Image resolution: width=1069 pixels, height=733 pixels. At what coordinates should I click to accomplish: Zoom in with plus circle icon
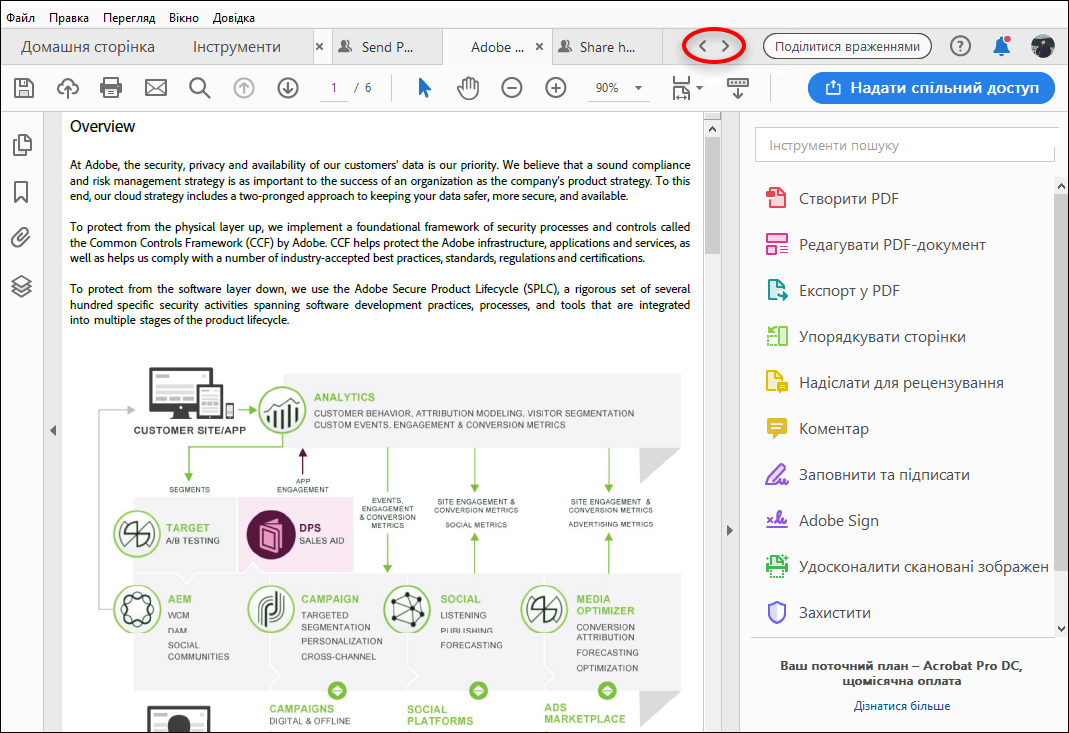click(556, 88)
